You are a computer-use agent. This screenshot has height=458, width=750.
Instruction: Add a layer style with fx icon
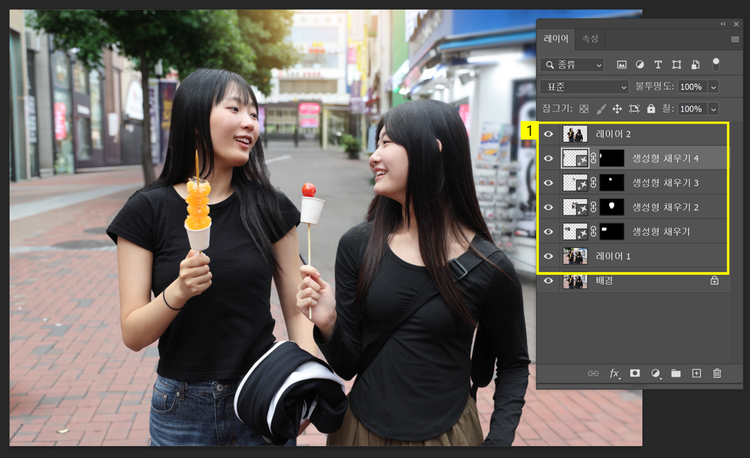[614, 373]
